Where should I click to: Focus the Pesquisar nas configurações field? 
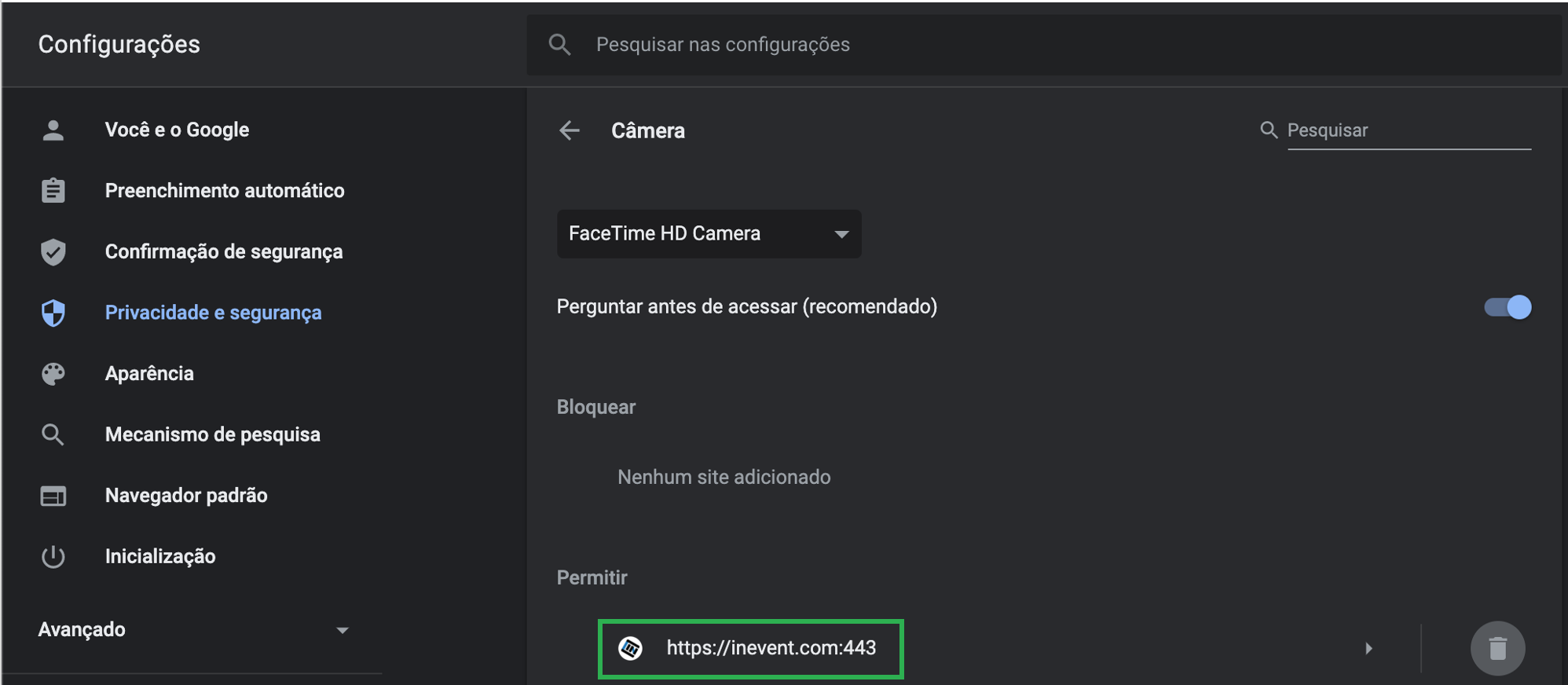1045,45
